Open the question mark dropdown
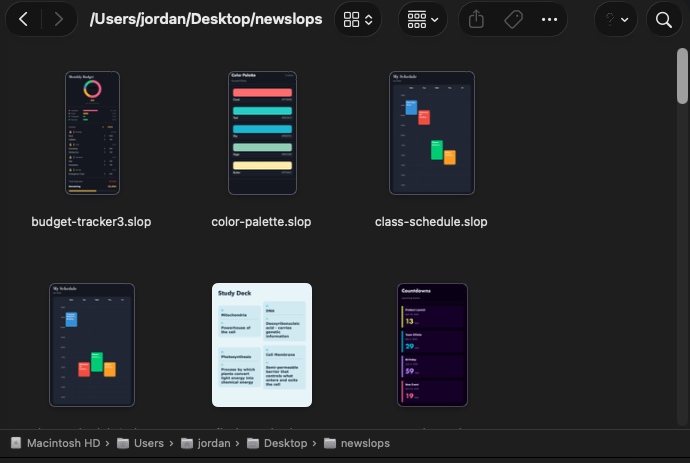The width and height of the screenshot is (690, 463). [x=616, y=19]
